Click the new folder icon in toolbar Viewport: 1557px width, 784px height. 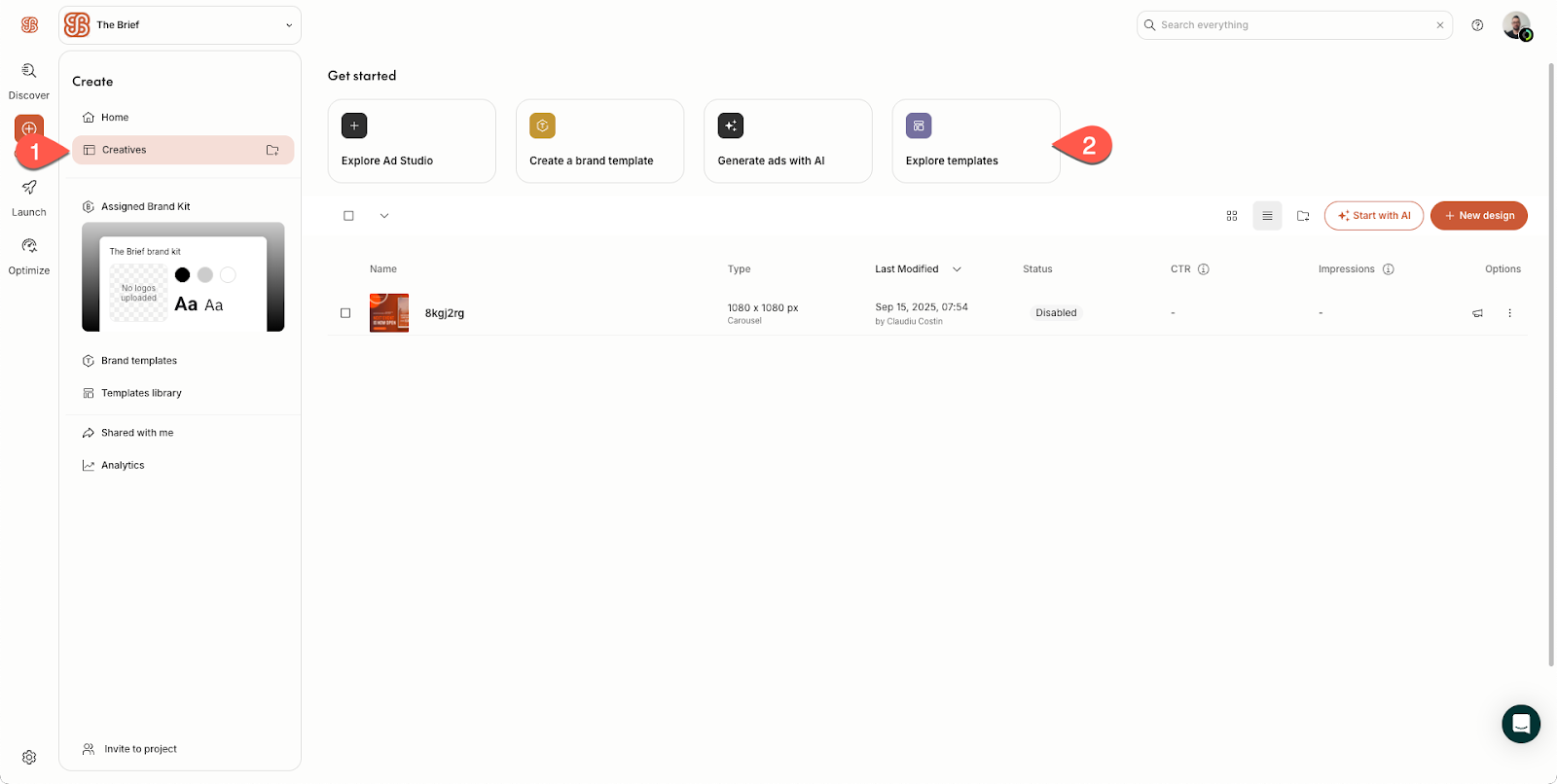pyautogui.click(x=1303, y=216)
